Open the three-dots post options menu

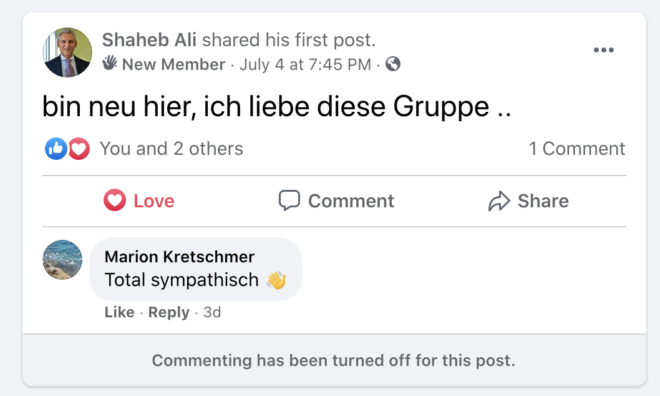(603, 50)
